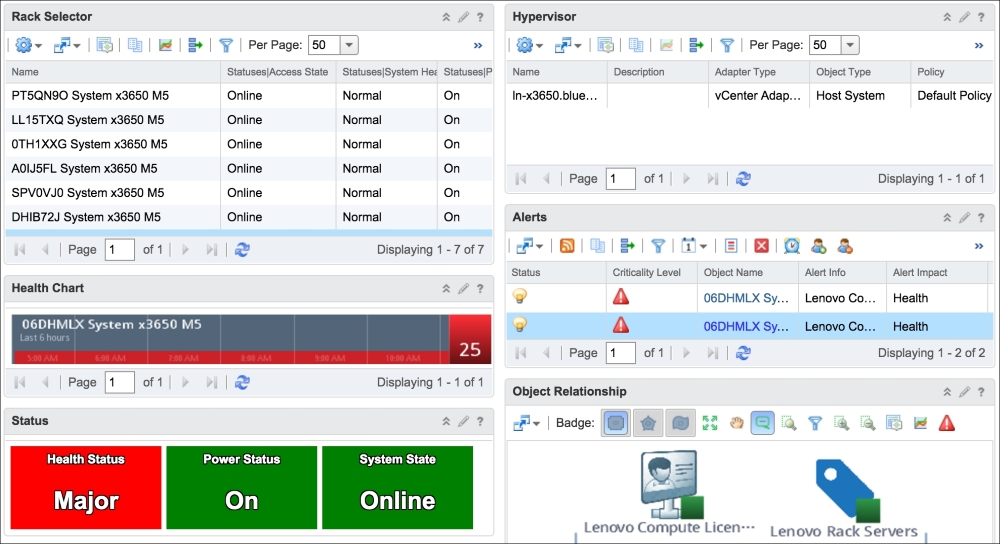Sort by Statuses|Access State column

(x=277, y=72)
